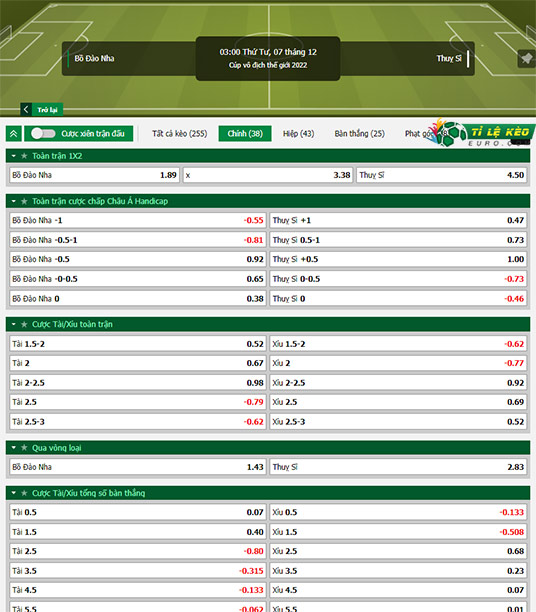The width and height of the screenshot is (536, 612).
Task: Open the Tất cả kèo (255) tab
Action: click(180, 133)
